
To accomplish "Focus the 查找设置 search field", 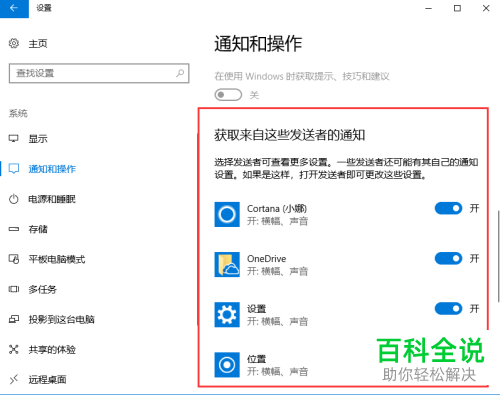I will [x=99, y=73].
